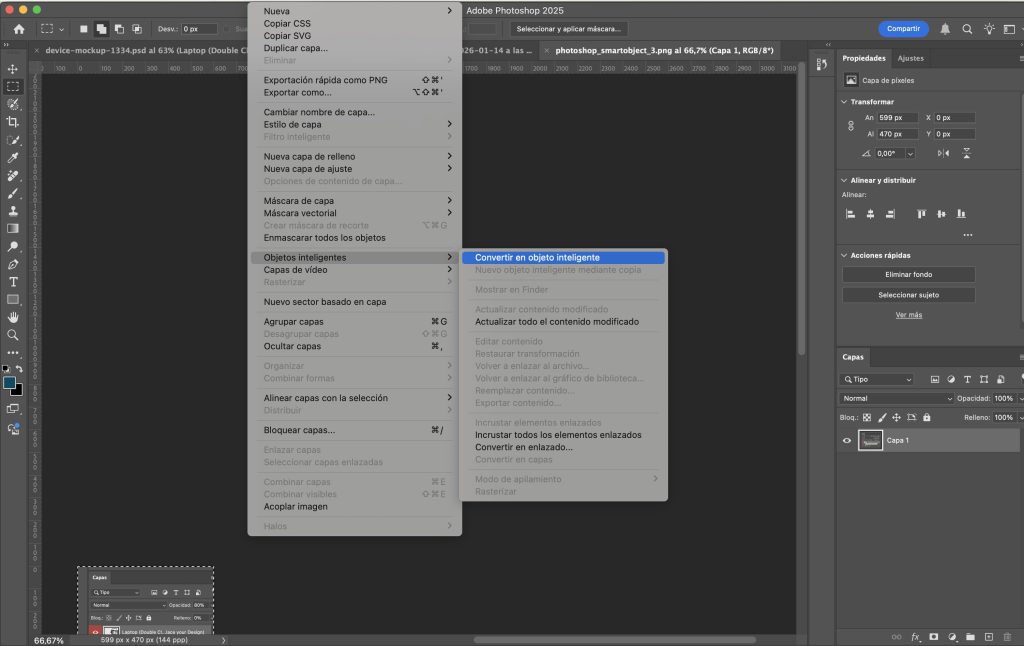
Task: Open the Tipo layer filter dropdown
Action: (x=878, y=380)
